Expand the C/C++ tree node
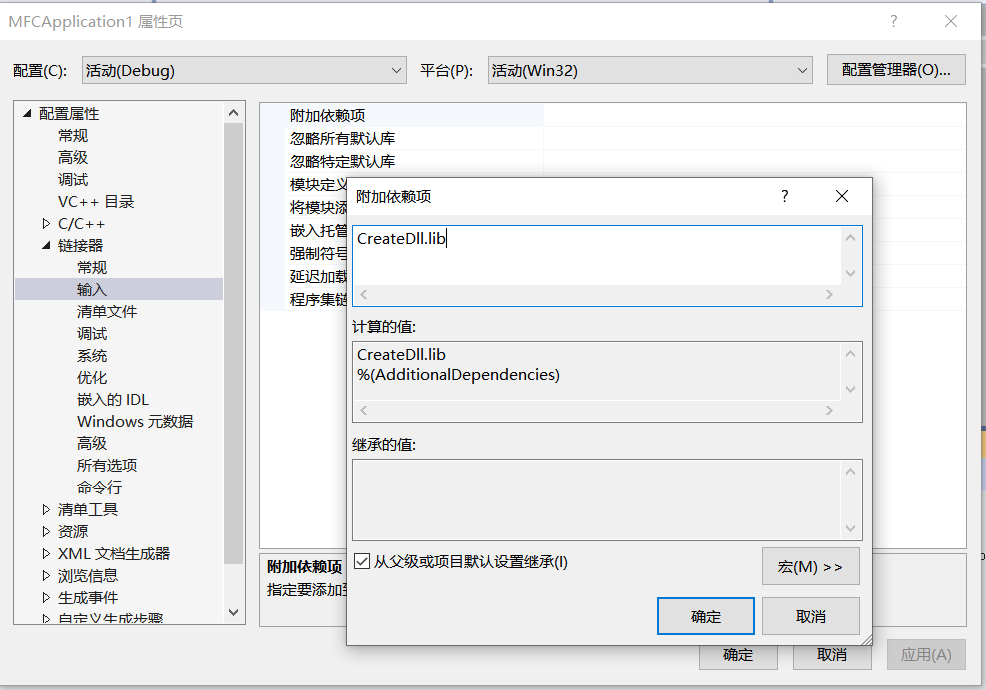Image resolution: width=986 pixels, height=690 pixels. click(46, 223)
